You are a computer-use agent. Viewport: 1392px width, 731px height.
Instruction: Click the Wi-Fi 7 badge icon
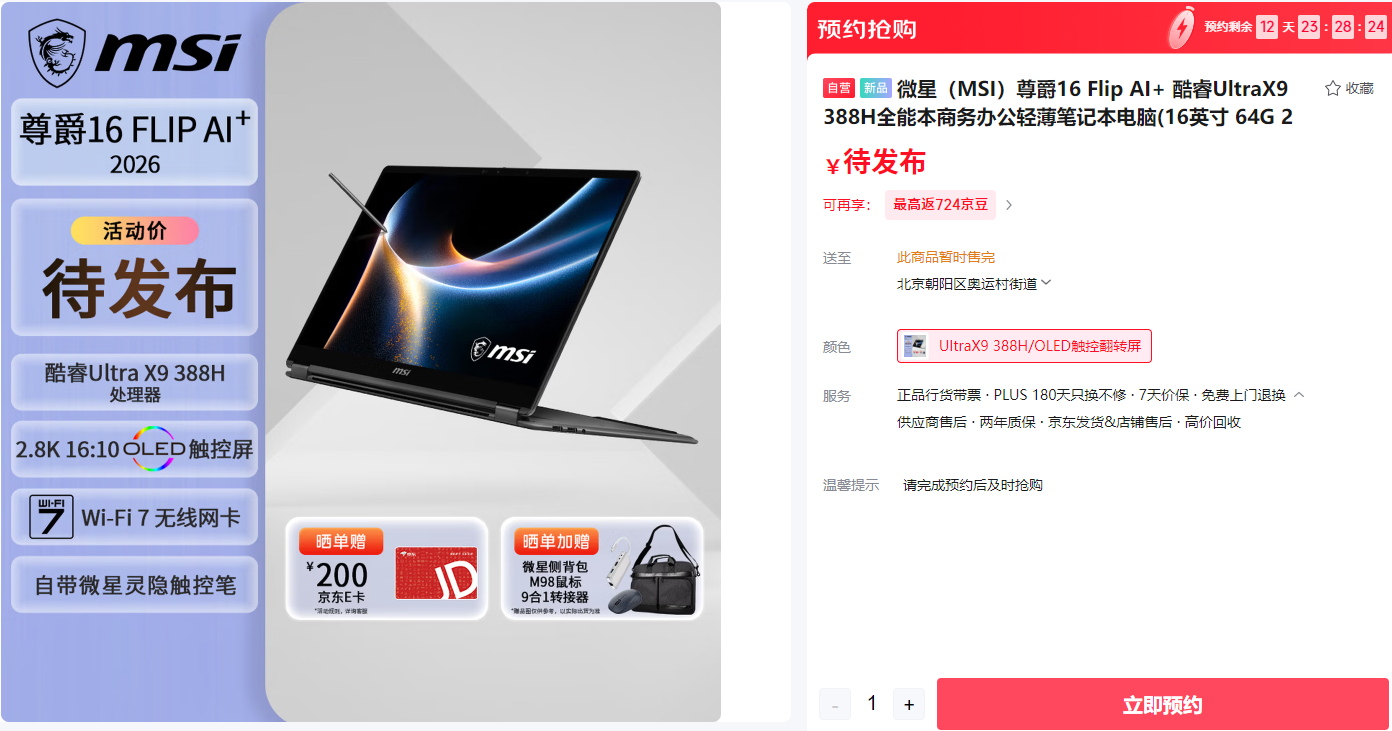(x=51, y=517)
